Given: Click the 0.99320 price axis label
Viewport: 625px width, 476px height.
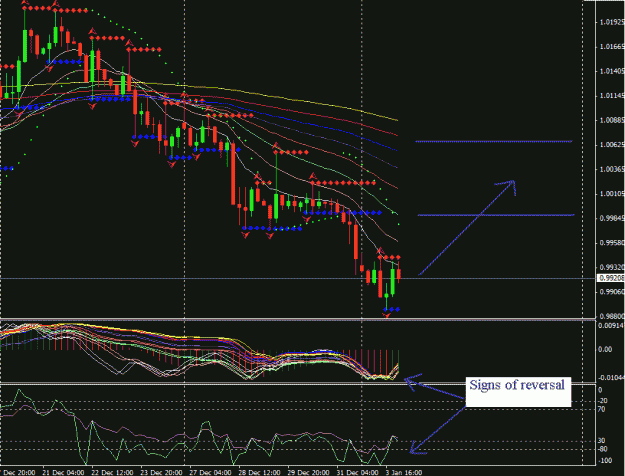Looking at the screenshot, I should point(612,268).
